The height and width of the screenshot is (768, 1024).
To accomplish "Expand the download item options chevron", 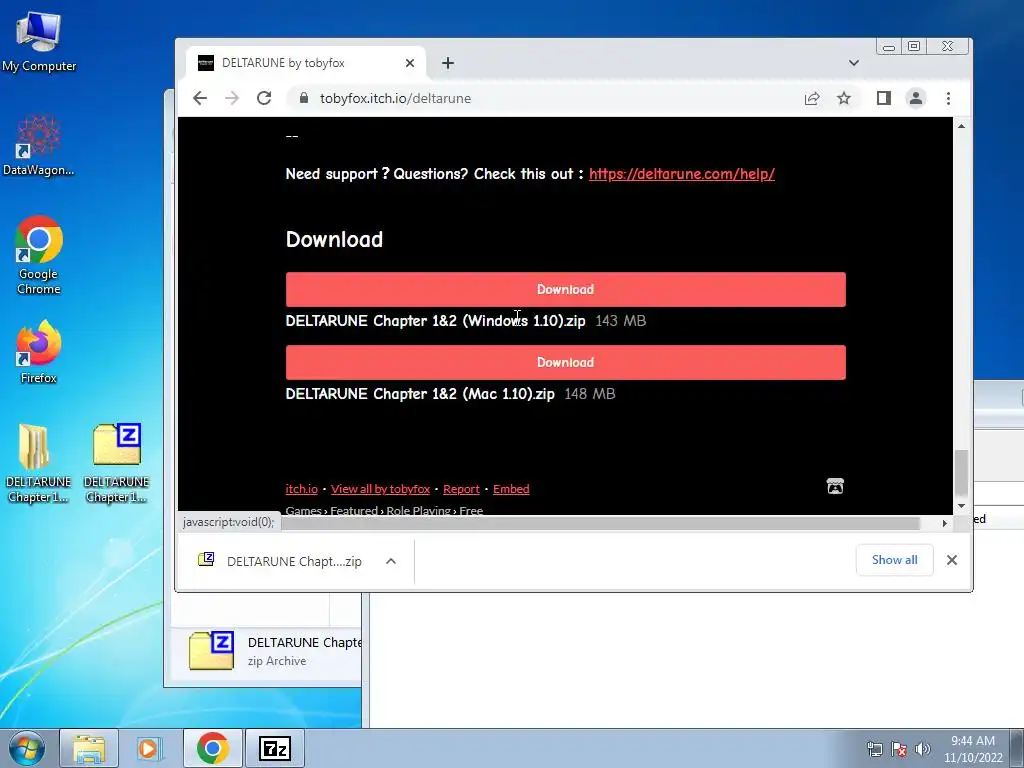I will (391, 561).
